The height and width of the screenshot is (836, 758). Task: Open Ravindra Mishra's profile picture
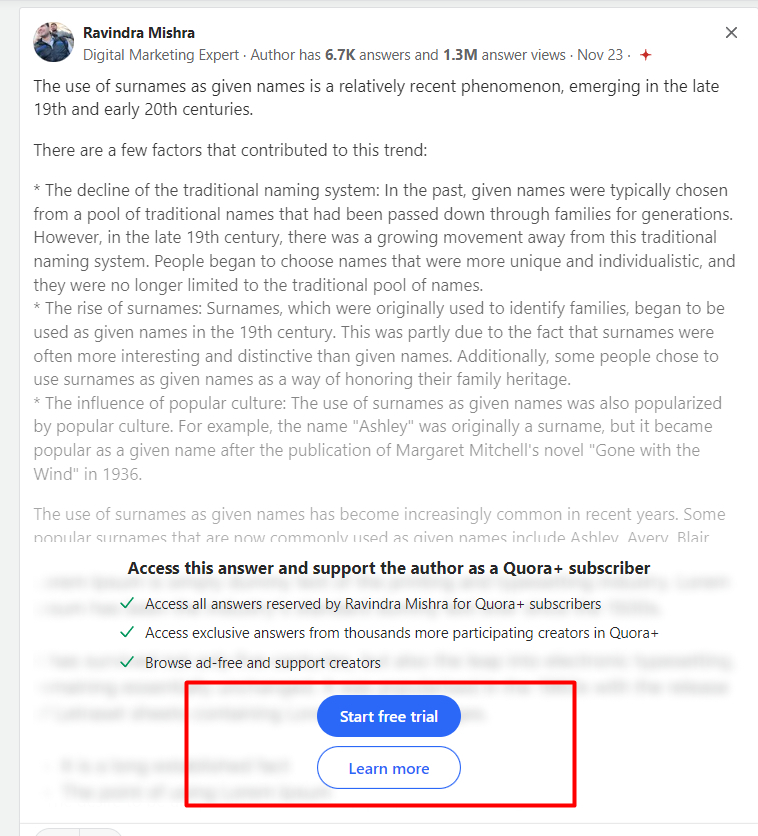tap(54, 43)
